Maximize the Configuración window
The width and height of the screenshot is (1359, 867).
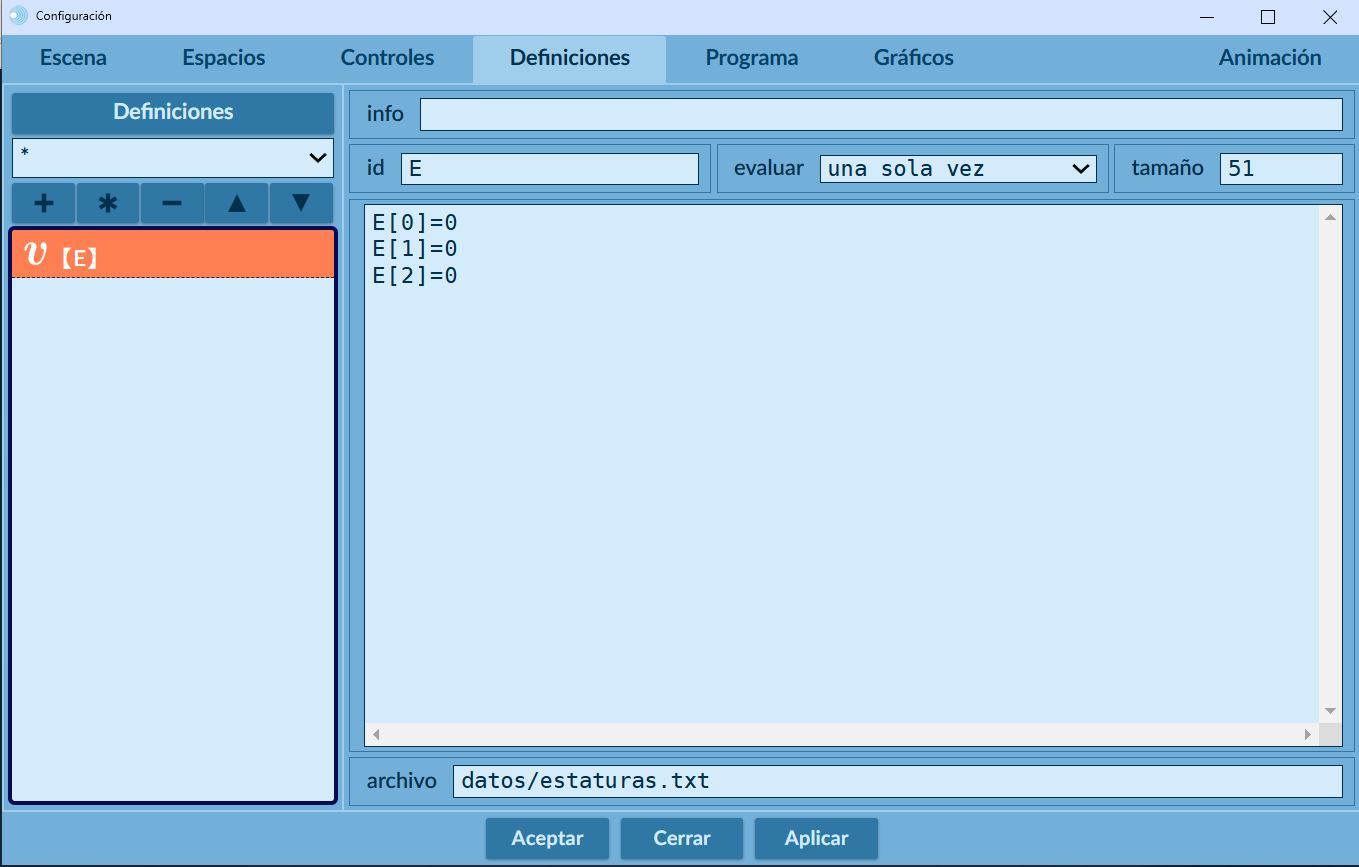(x=1268, y=16)
